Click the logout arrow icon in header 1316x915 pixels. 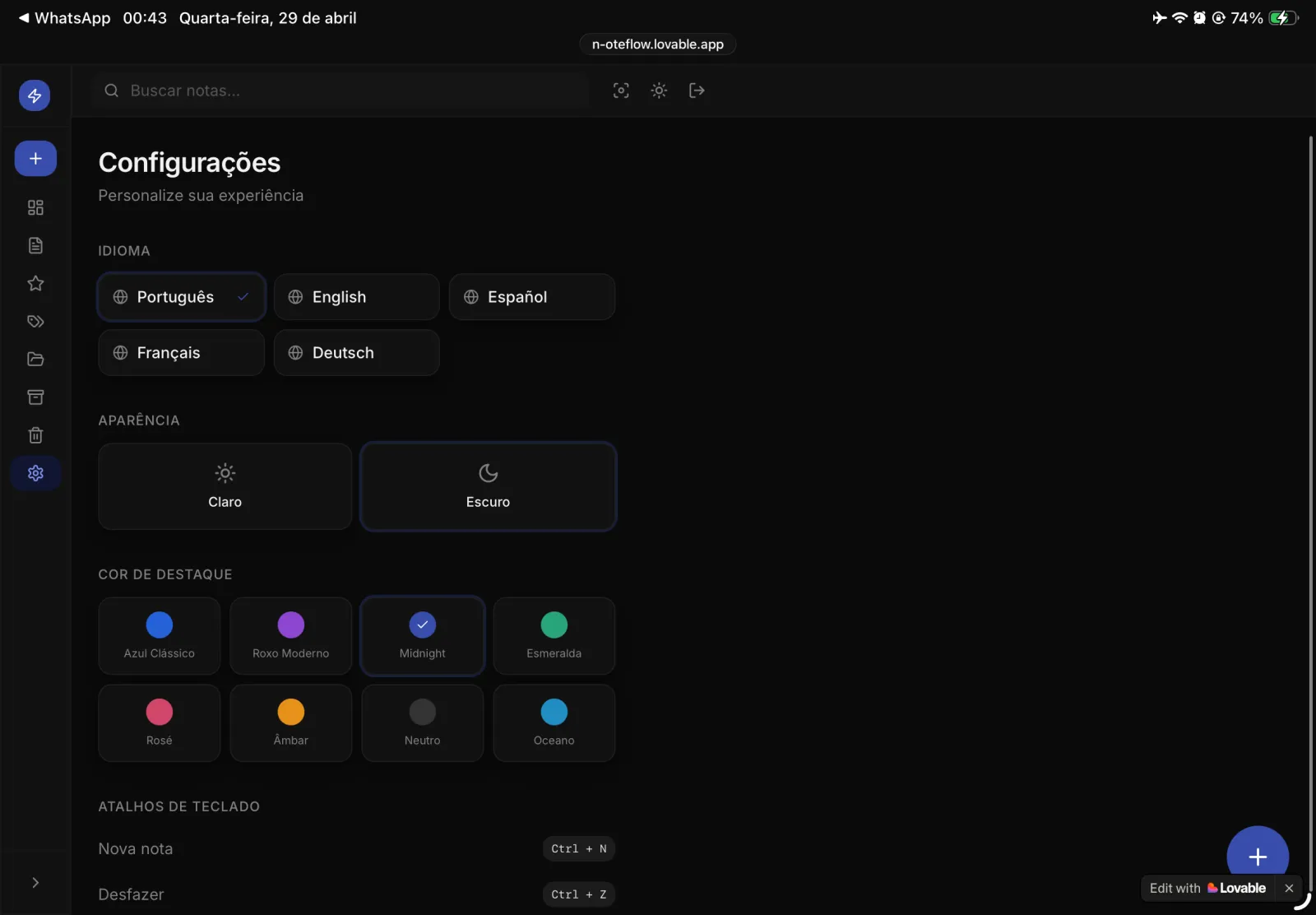[697, 91]
